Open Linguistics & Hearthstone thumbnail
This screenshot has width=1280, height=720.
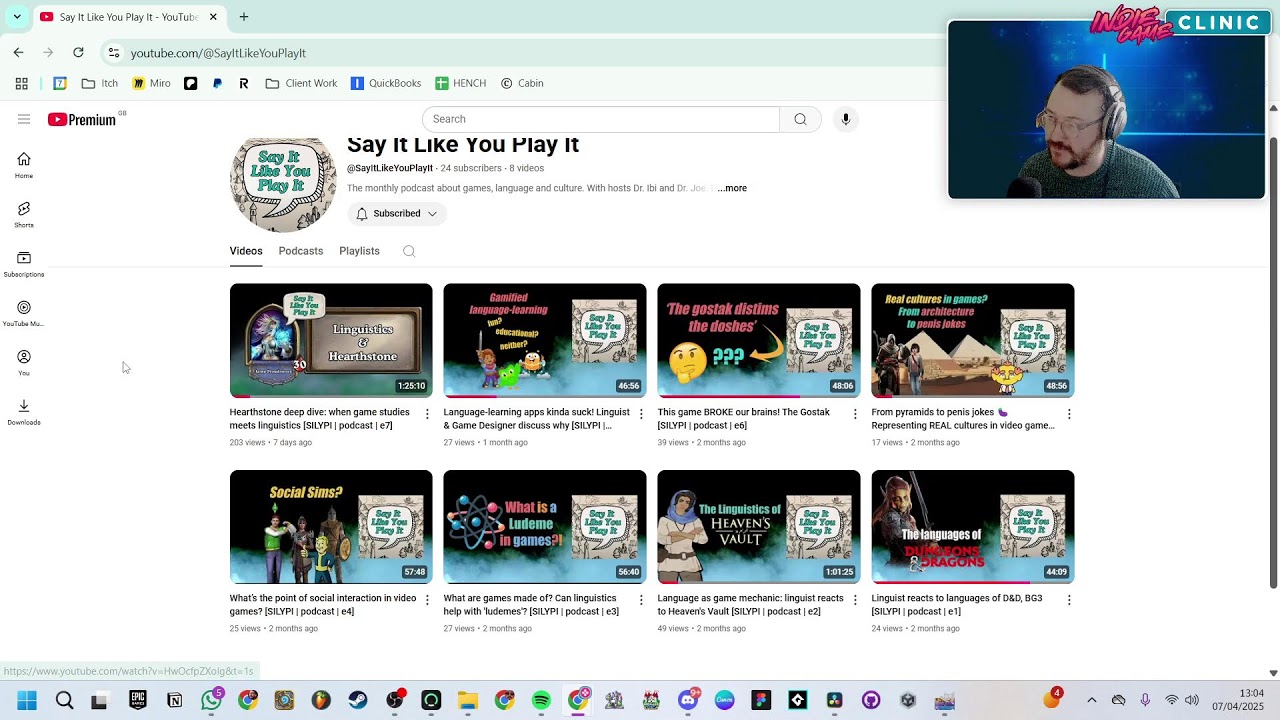pos(331,340)
